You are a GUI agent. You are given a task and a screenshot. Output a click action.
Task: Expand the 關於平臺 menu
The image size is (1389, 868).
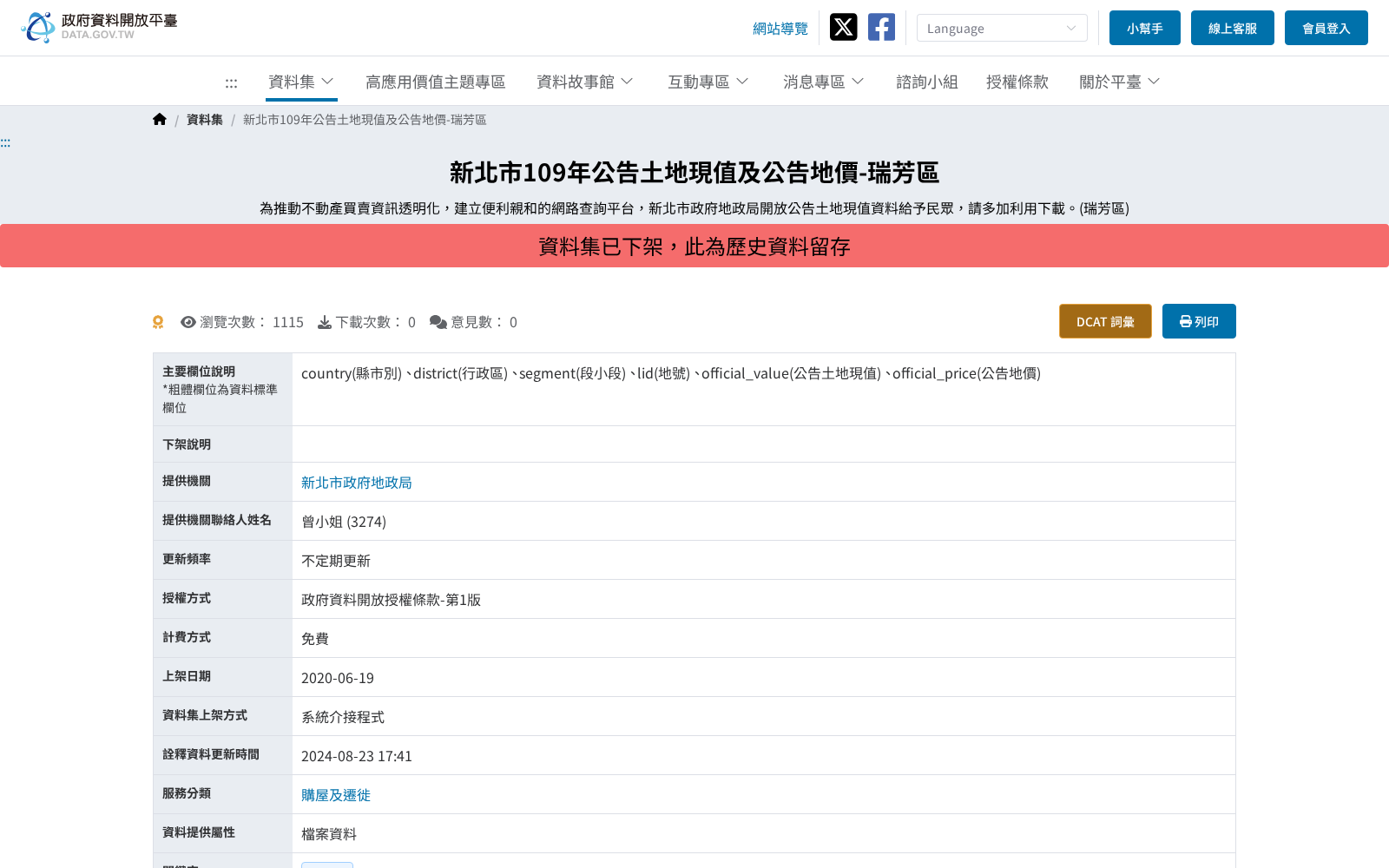pos(1119,82)
